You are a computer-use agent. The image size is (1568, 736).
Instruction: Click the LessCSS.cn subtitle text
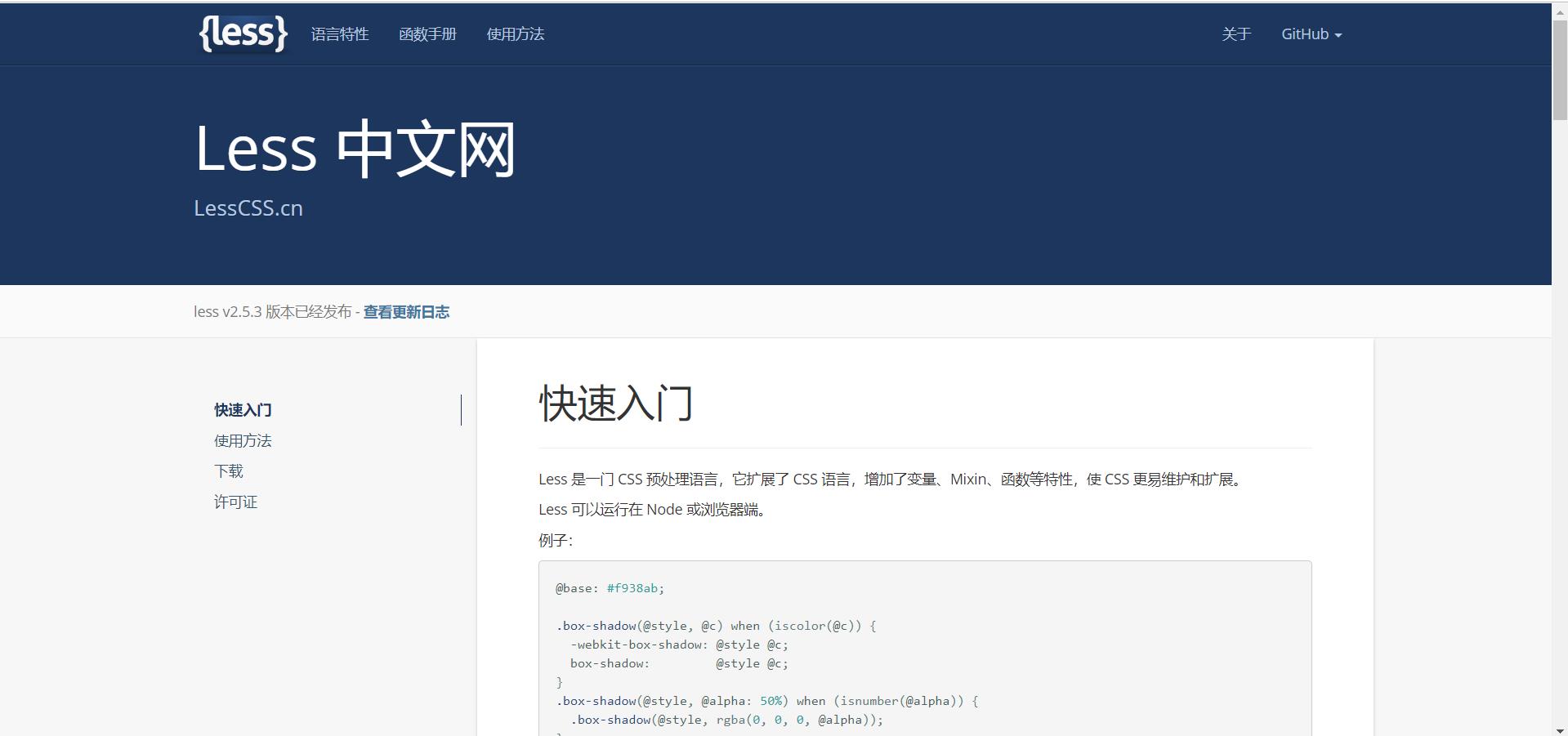coord(248,208)
